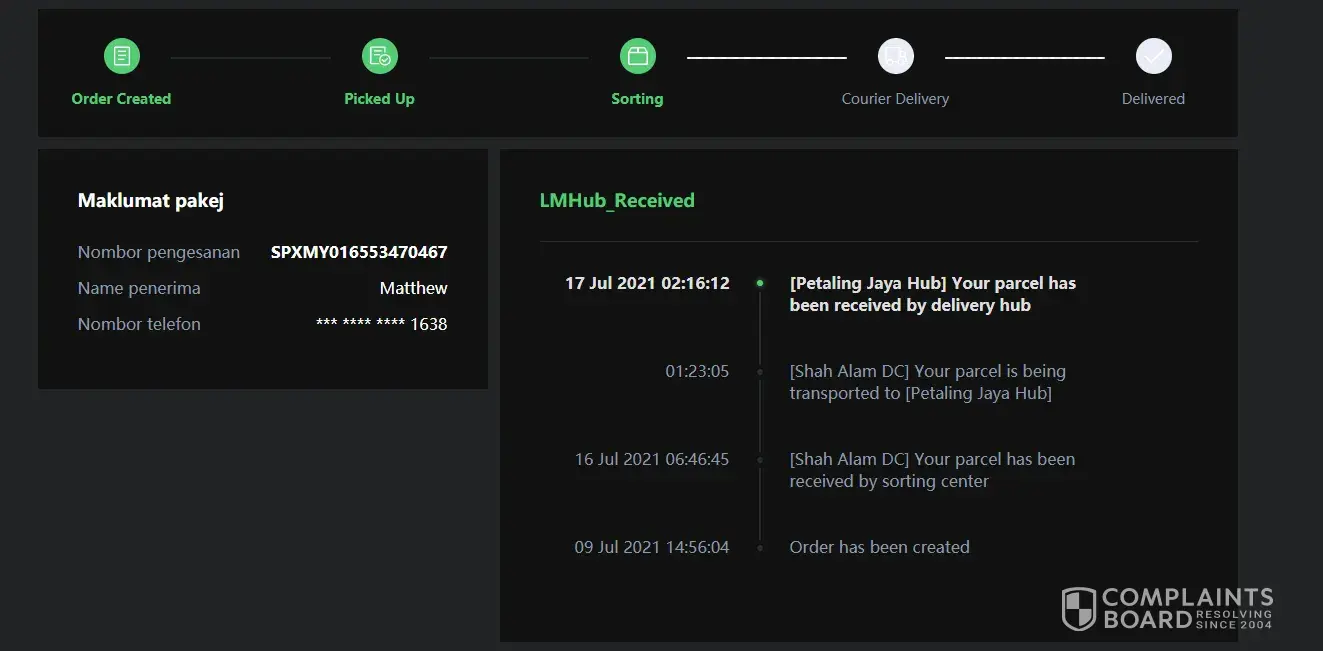Click the green latest-status timeline dot
This screenshot has height=651, width=1323.
coord(760,283)
